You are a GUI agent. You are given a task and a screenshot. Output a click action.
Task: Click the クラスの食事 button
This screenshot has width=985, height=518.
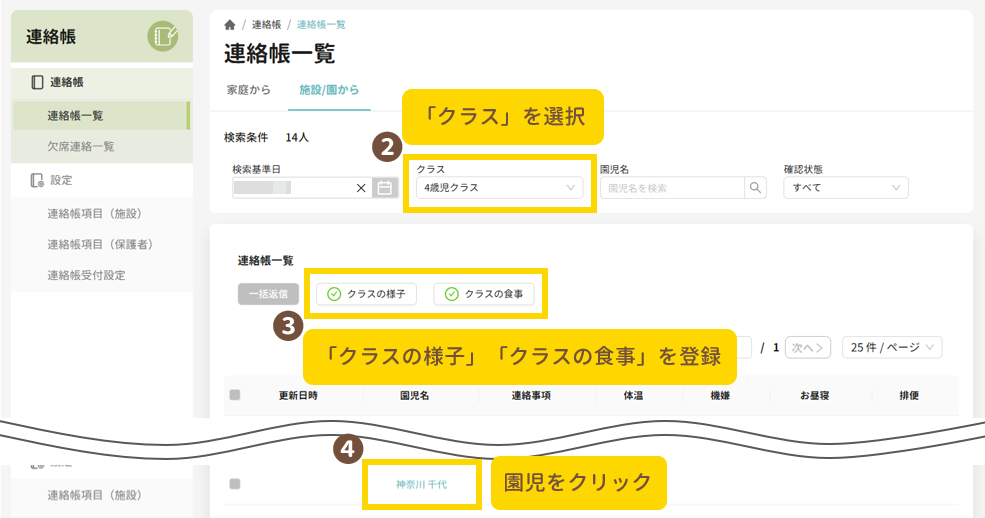(484, 294)
